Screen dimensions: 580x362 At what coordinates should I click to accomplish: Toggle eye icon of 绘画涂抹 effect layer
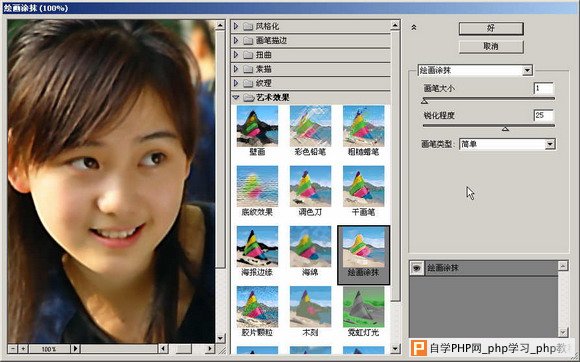417,268
